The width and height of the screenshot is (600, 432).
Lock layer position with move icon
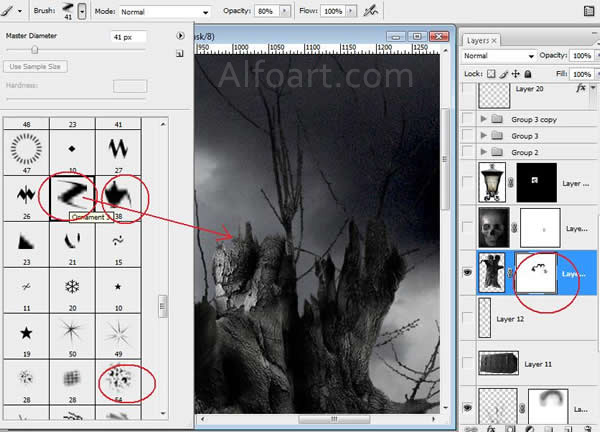[x=515, y=74]
